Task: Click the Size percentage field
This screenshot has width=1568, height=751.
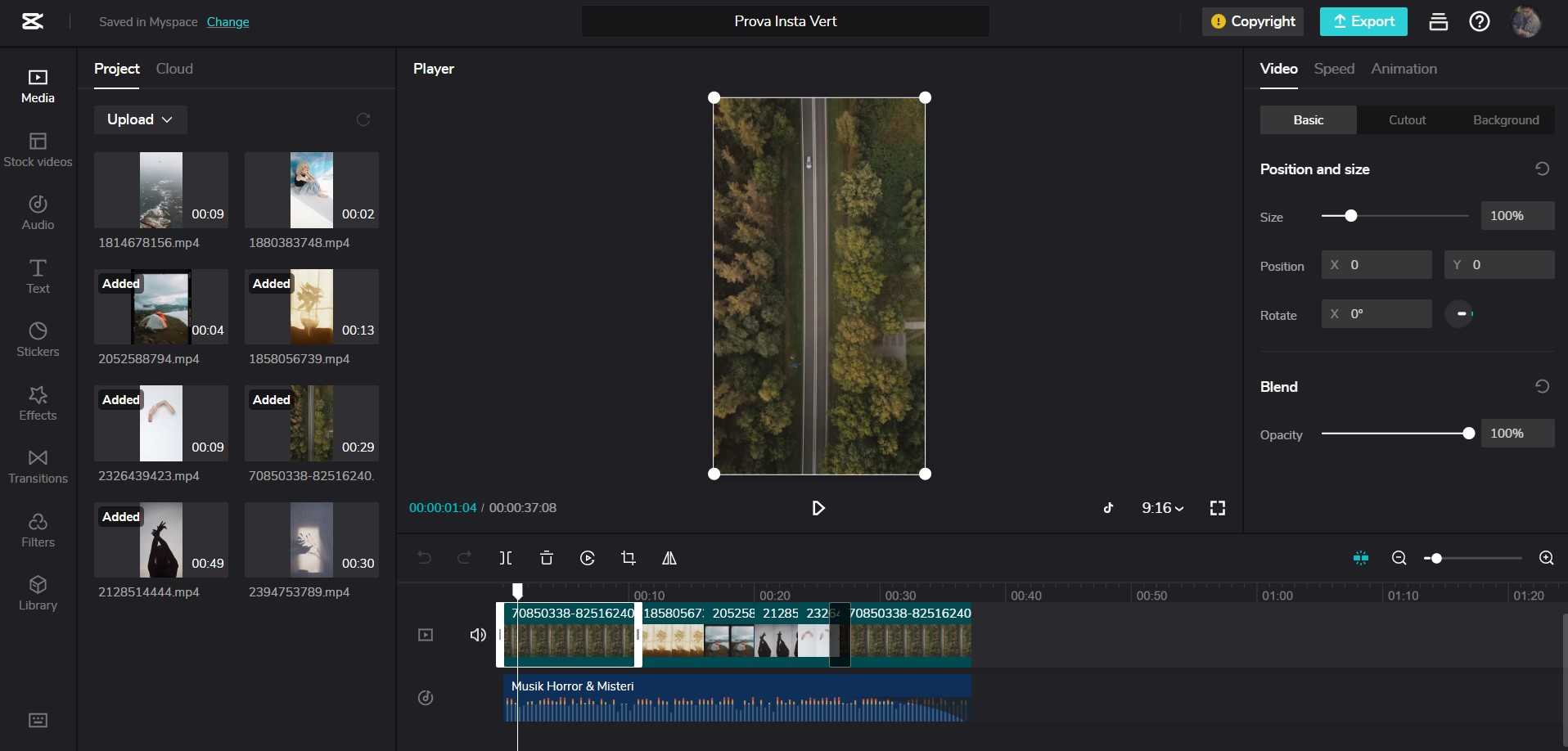Action: tap(1517, 216)
